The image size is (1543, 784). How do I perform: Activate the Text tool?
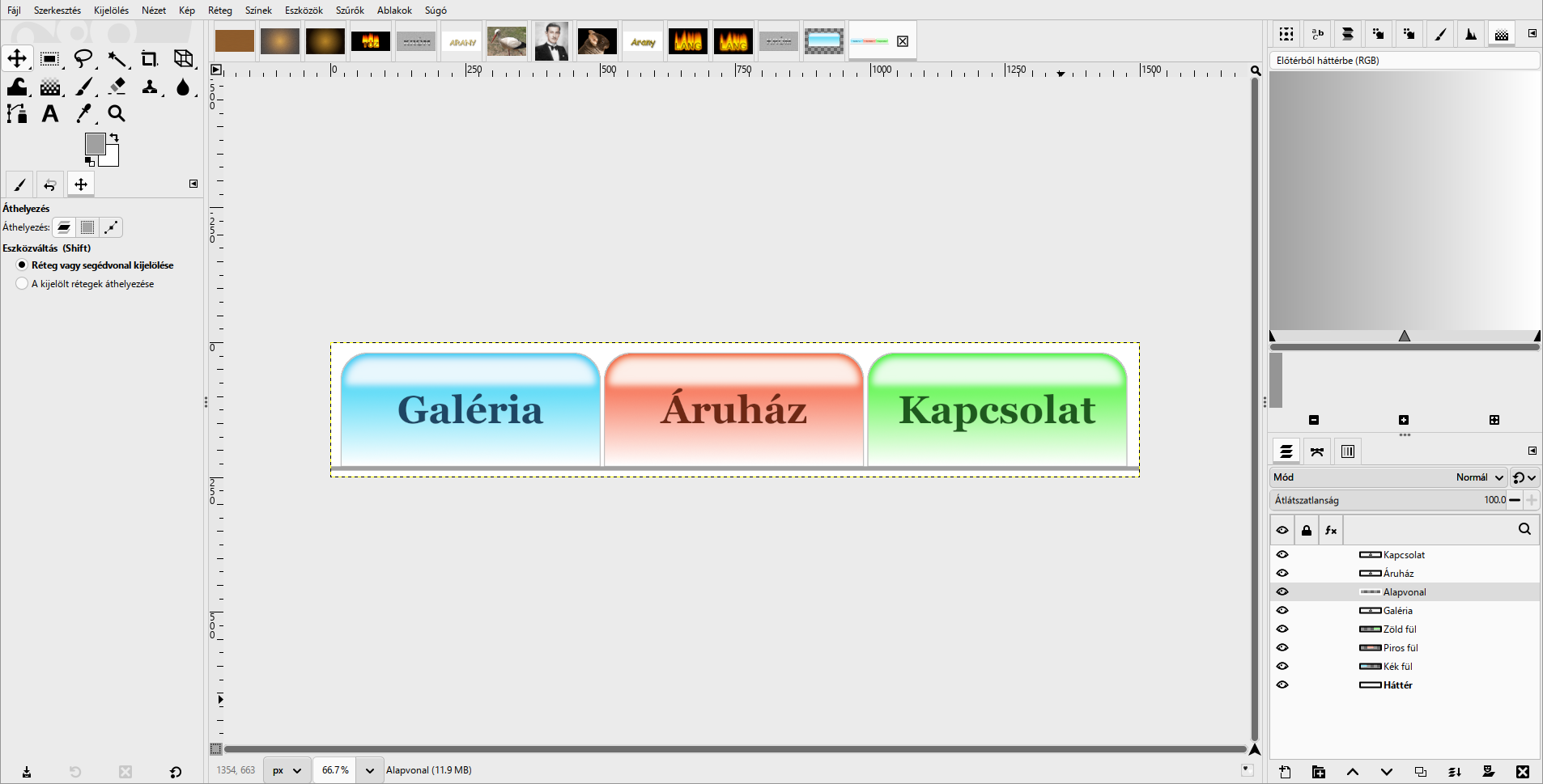(x=50, y=114)
